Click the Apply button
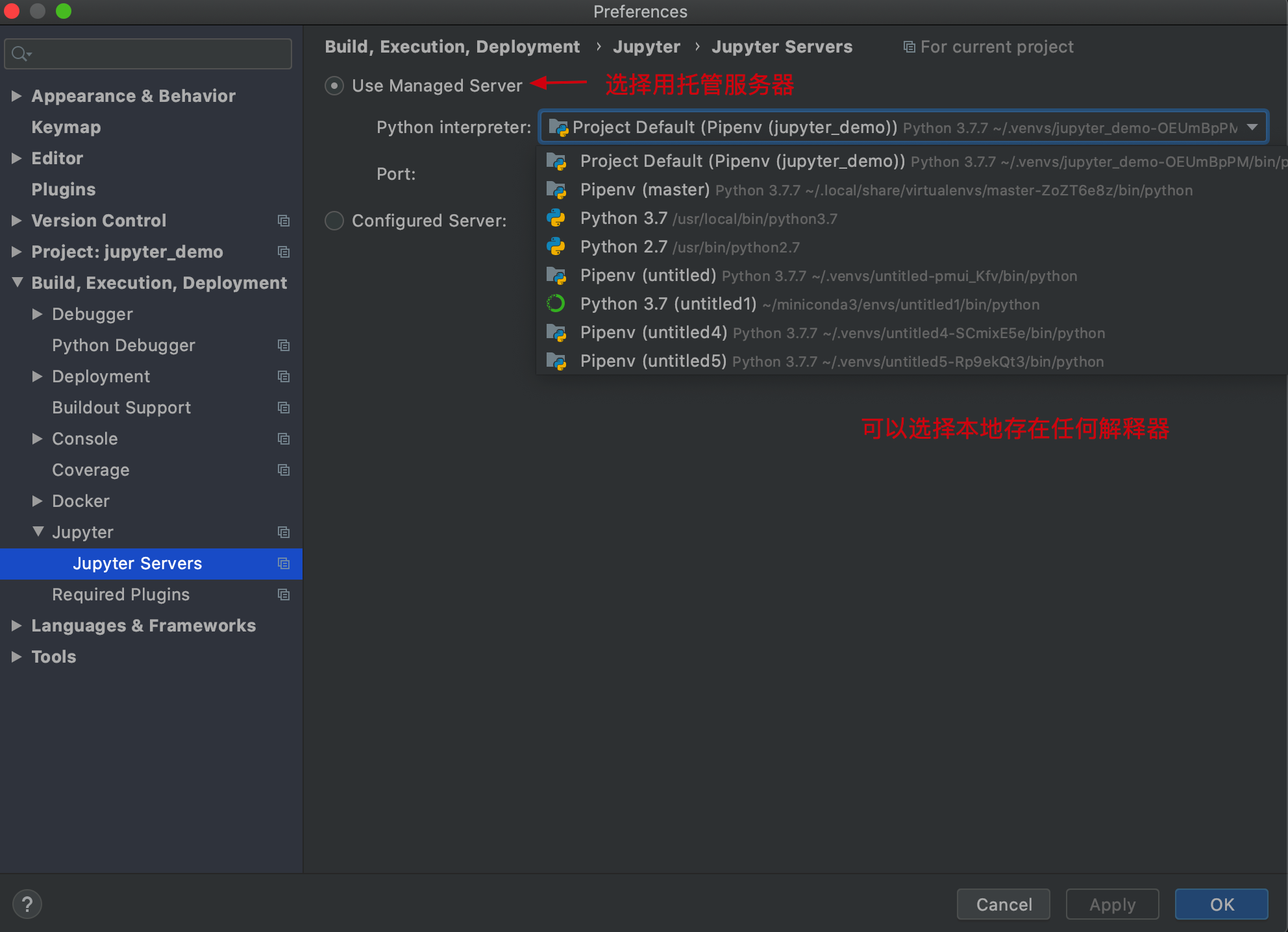1288x932 pixels. point(1112,904)
